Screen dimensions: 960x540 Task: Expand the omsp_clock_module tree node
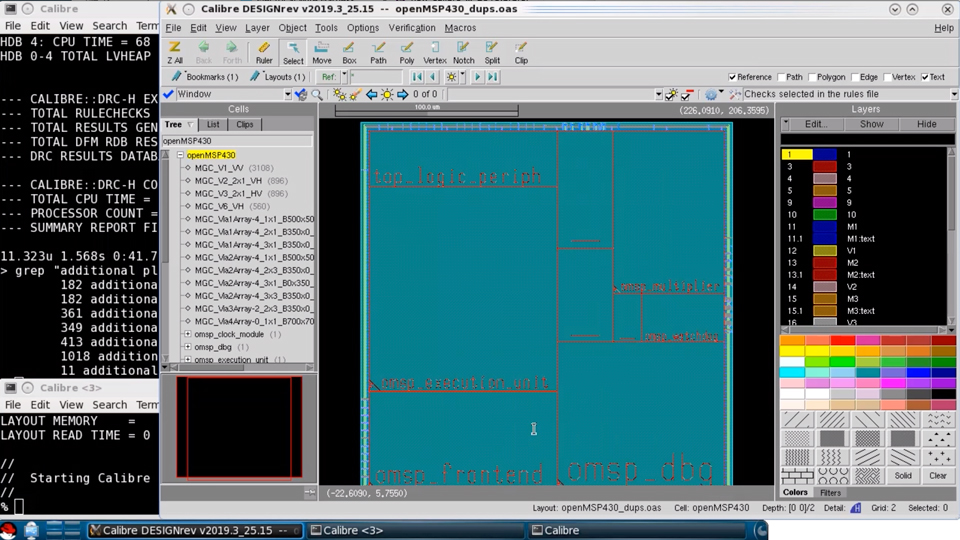click(x=188, y=334)
